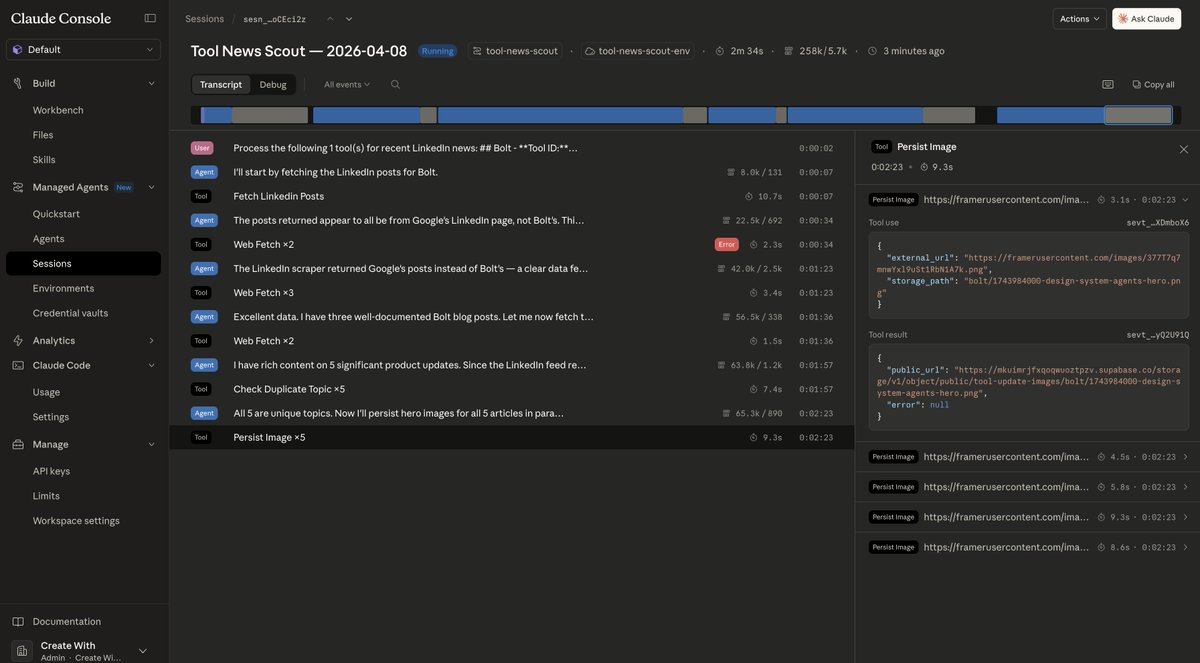Screen dimensions: 1200x663
Task: Click the tool-news-scout agent chip
Action: [515, 51]
